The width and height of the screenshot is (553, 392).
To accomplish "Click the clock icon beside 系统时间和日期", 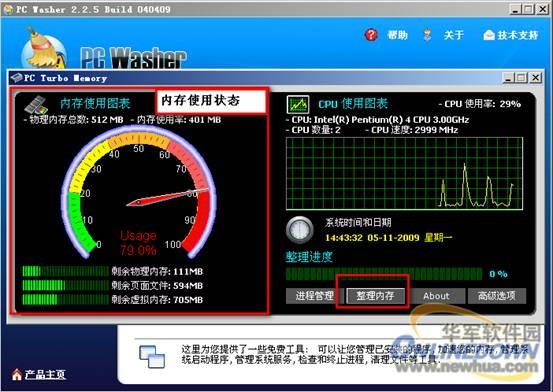I will (299, 230).
